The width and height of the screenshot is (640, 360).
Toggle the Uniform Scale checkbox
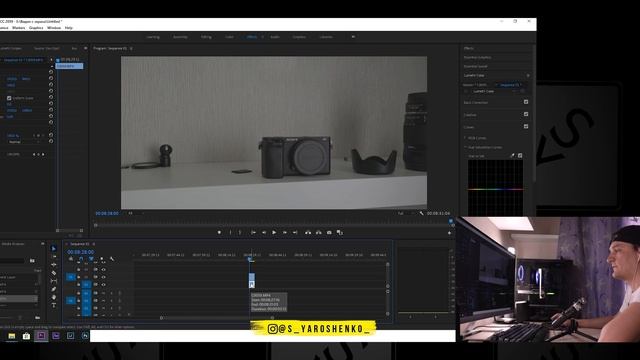[9, 98]
